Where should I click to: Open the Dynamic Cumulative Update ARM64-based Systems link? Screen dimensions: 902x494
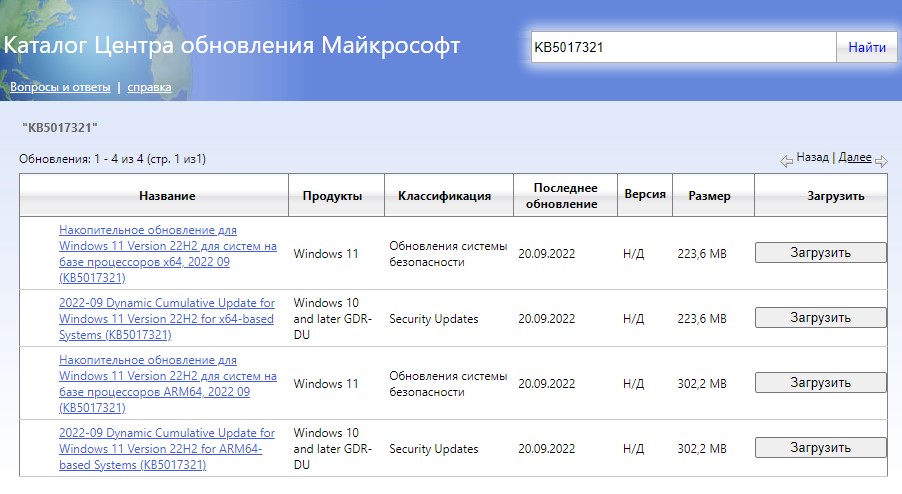tap(167, 449)
